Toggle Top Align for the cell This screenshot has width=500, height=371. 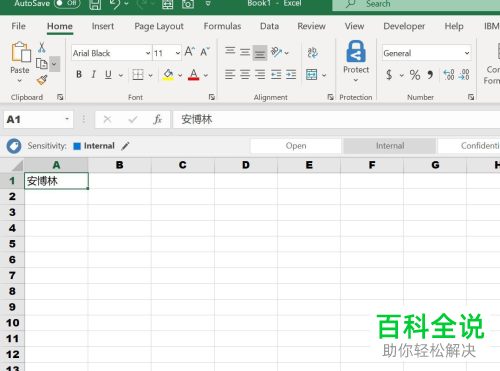(230, 52)
